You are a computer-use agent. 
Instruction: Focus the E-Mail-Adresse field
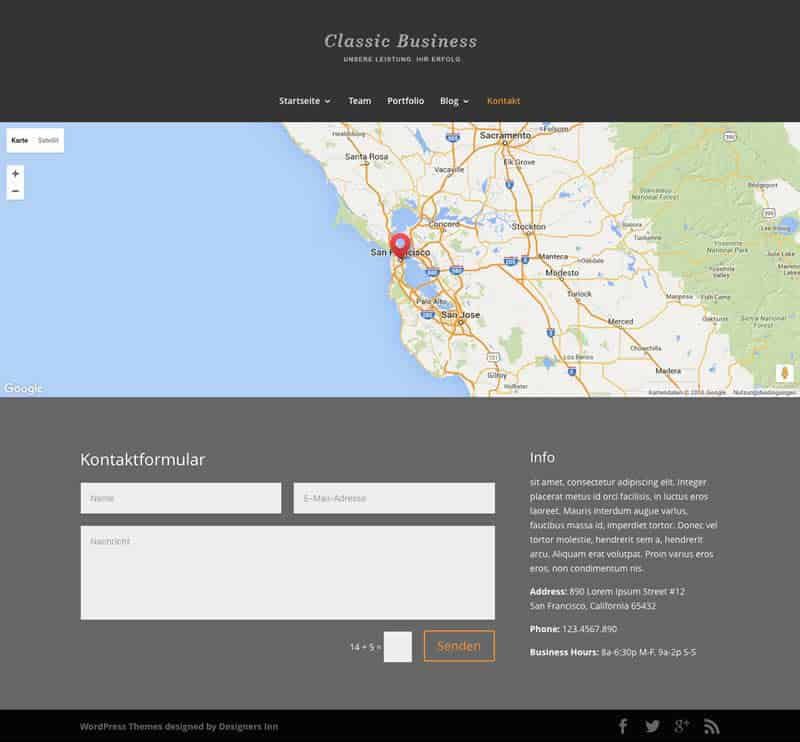[x=394, y=498]
